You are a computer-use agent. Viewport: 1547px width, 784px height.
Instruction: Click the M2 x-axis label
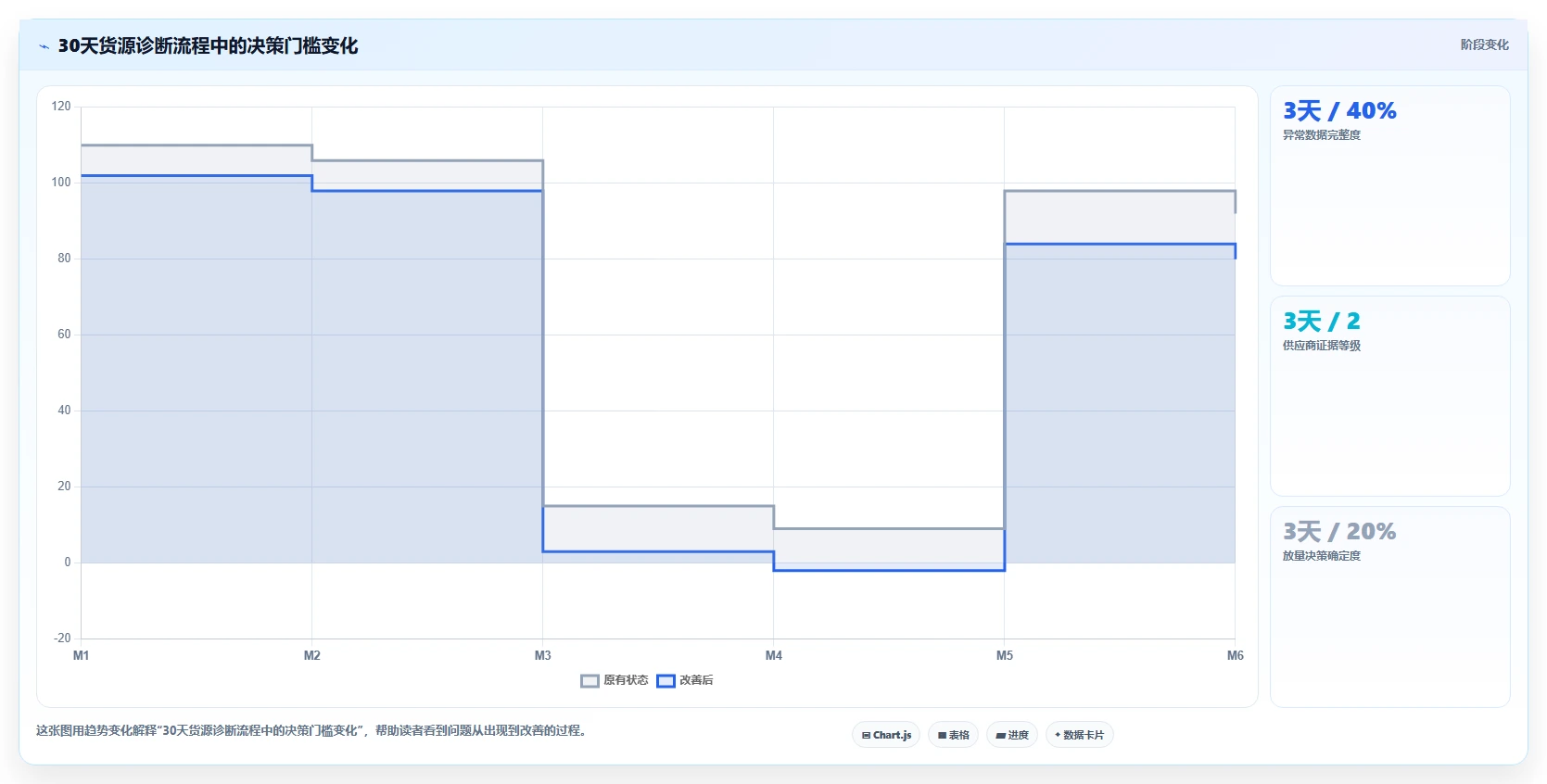click(x=312, y=655)
